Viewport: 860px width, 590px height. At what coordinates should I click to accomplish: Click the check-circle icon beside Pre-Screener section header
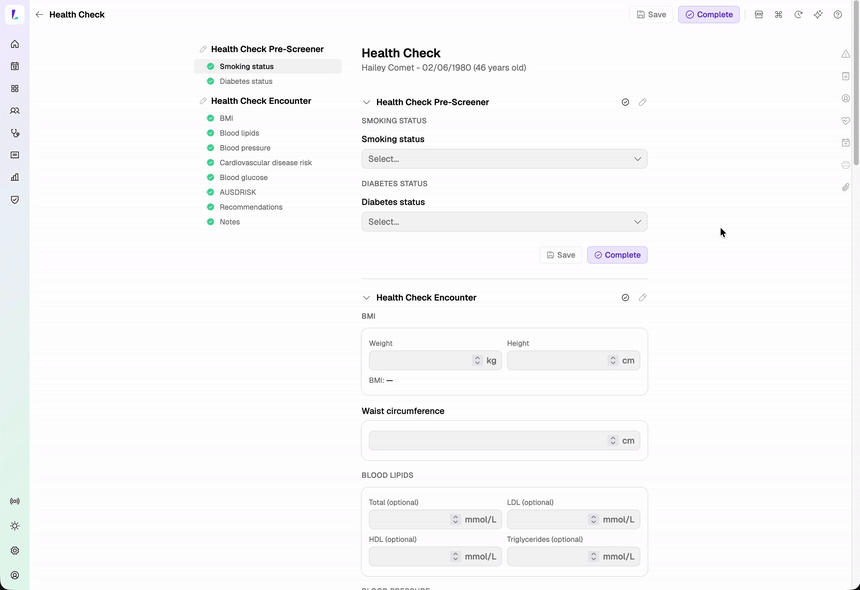click(x=625, y=102)
